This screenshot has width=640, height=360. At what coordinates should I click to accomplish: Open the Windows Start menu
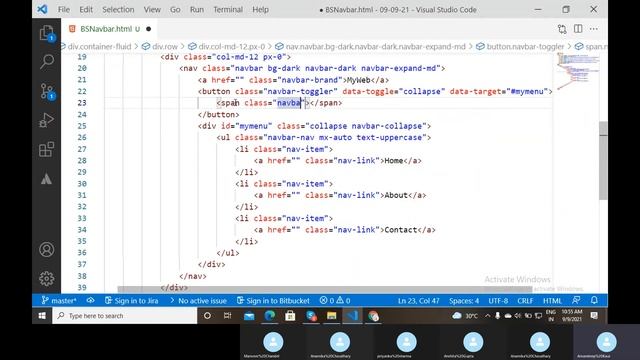(42, 316)
